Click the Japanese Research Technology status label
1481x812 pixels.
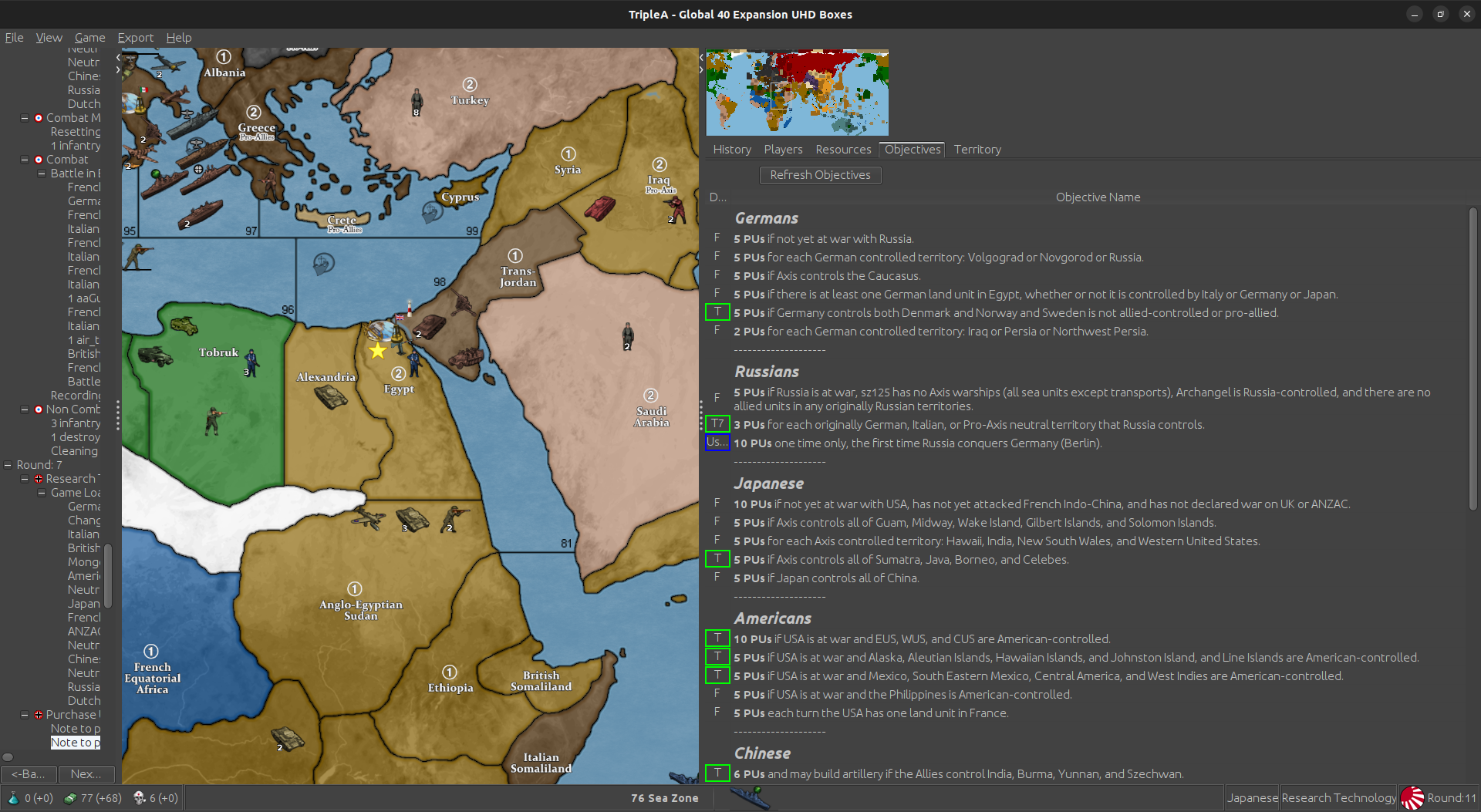click(x=1311, y=798)
